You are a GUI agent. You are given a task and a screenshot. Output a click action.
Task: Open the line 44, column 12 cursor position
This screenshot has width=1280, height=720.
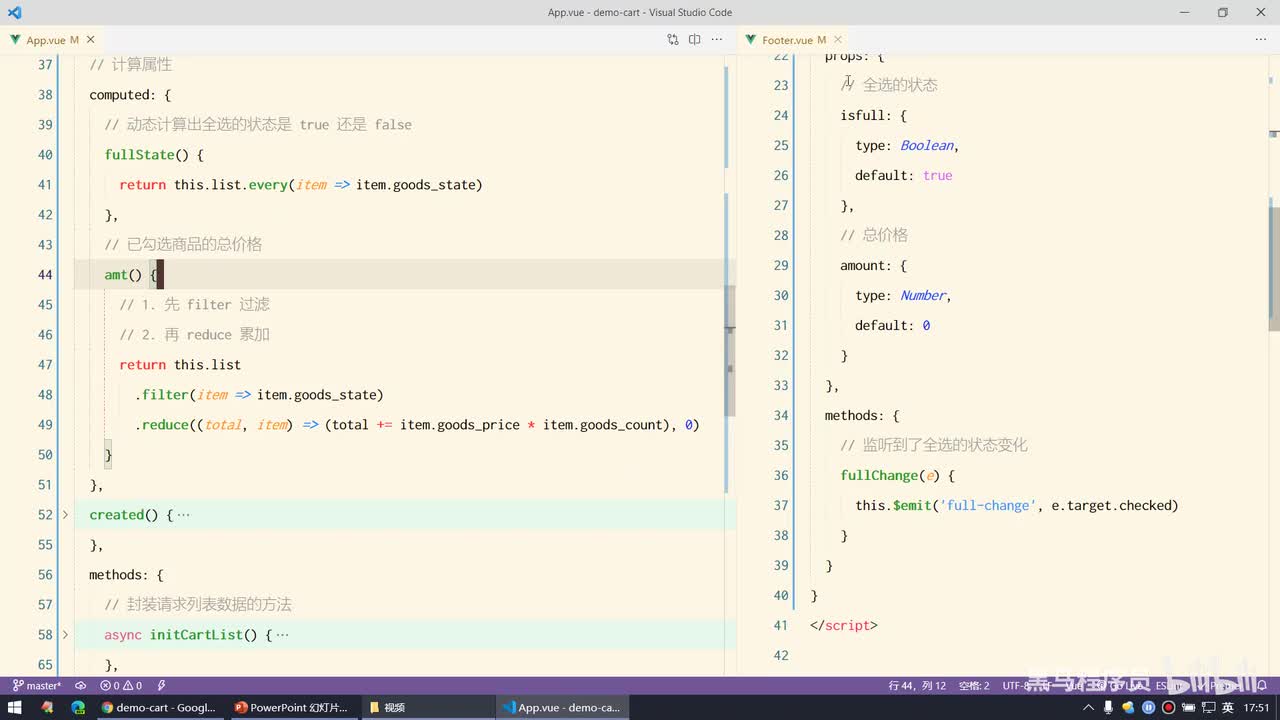pos(916,686)
